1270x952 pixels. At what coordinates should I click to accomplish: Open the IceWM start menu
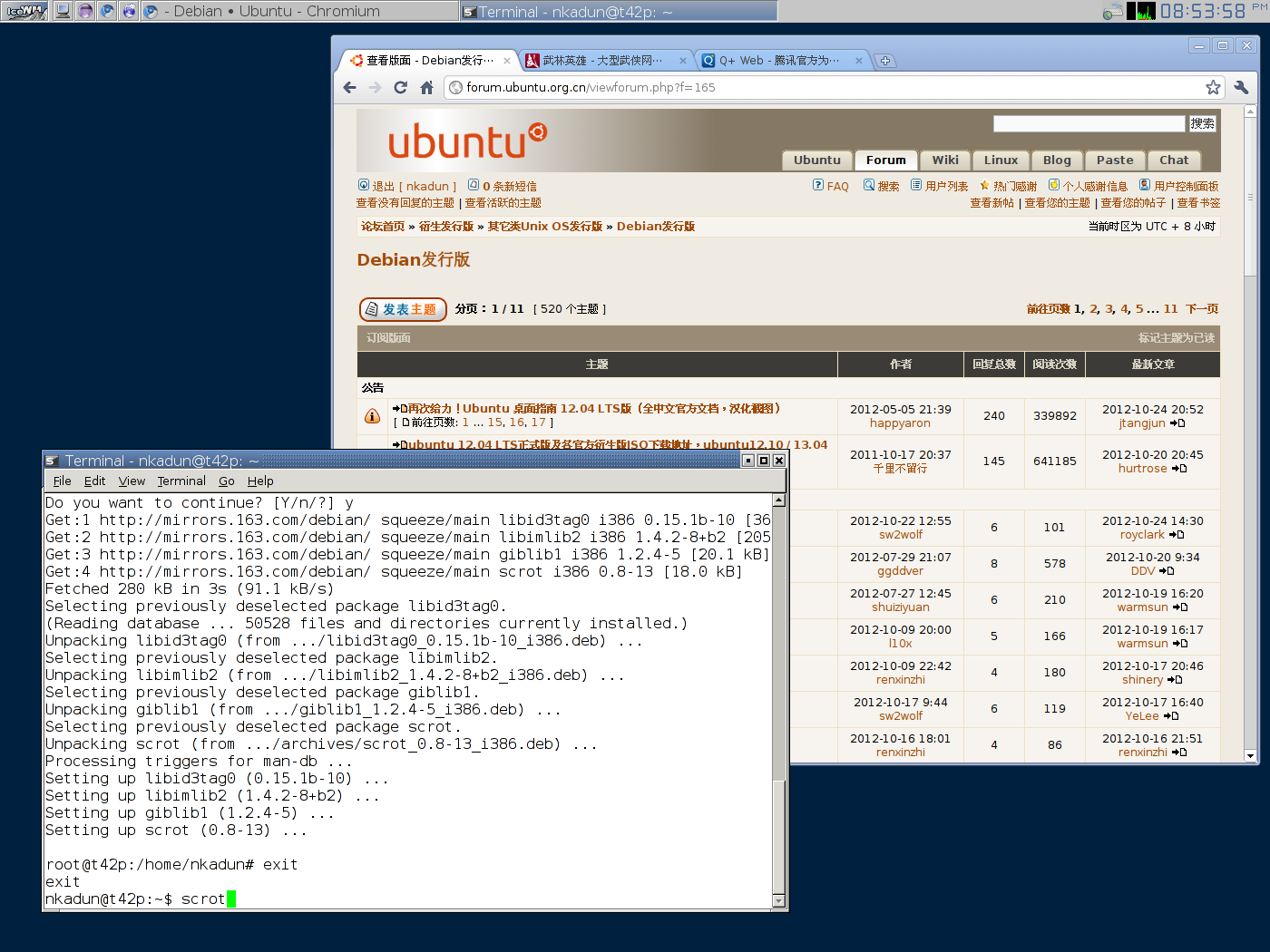[24, 11]
